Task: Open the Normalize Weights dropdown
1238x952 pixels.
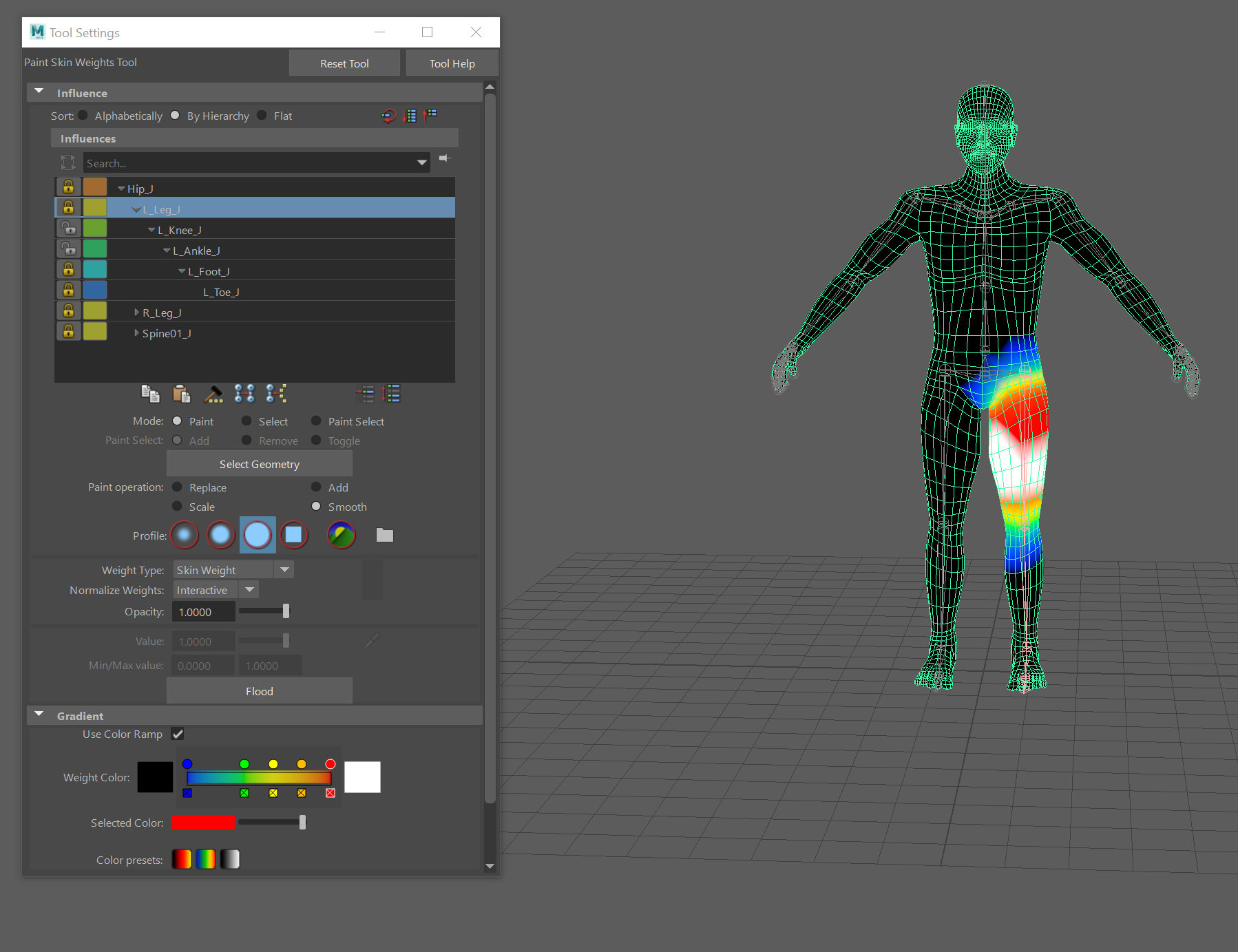Action: tap(249, 590)
